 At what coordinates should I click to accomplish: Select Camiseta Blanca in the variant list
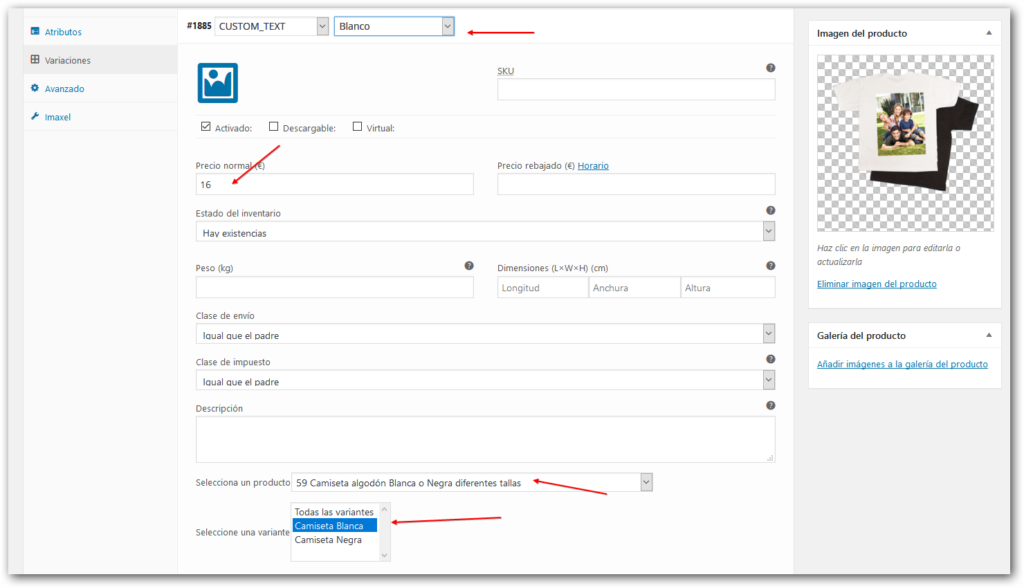pos(334,526)
